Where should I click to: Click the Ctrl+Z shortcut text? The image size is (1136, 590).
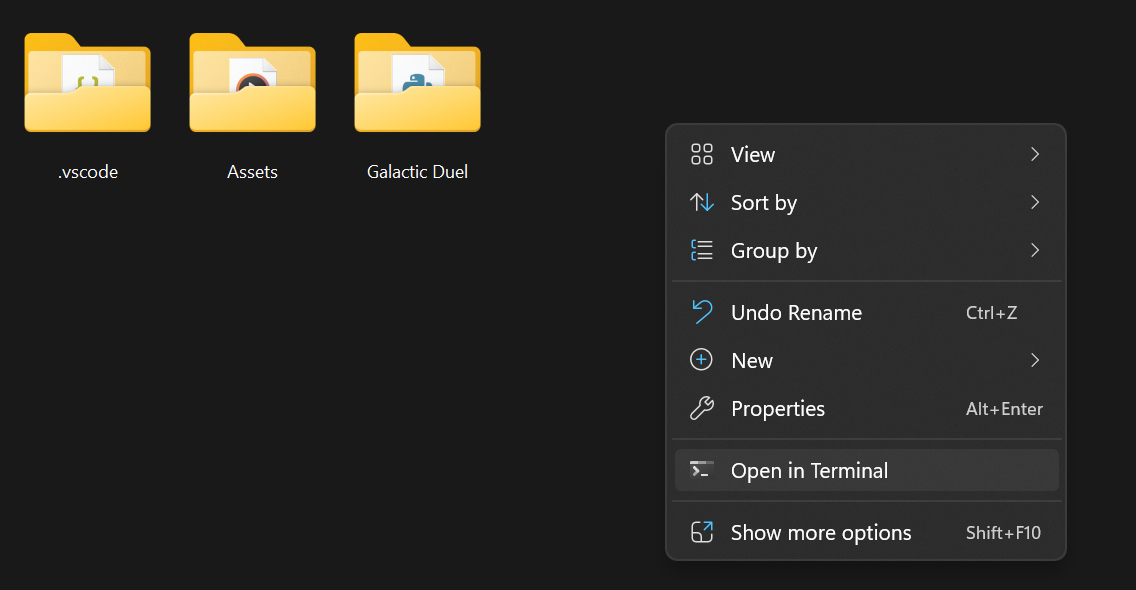point(992,312)
